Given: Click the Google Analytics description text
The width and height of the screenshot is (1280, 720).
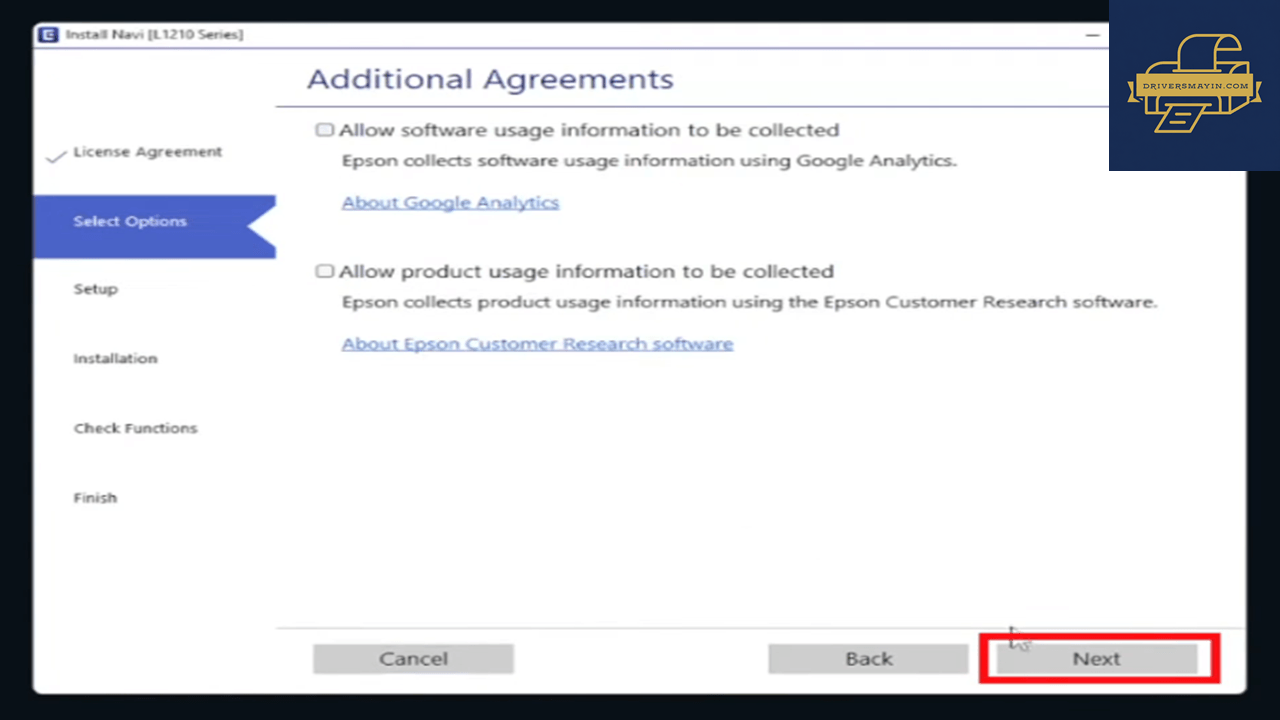Looking at the screenshot, I should pyautogui.click(x=649, y=160).
